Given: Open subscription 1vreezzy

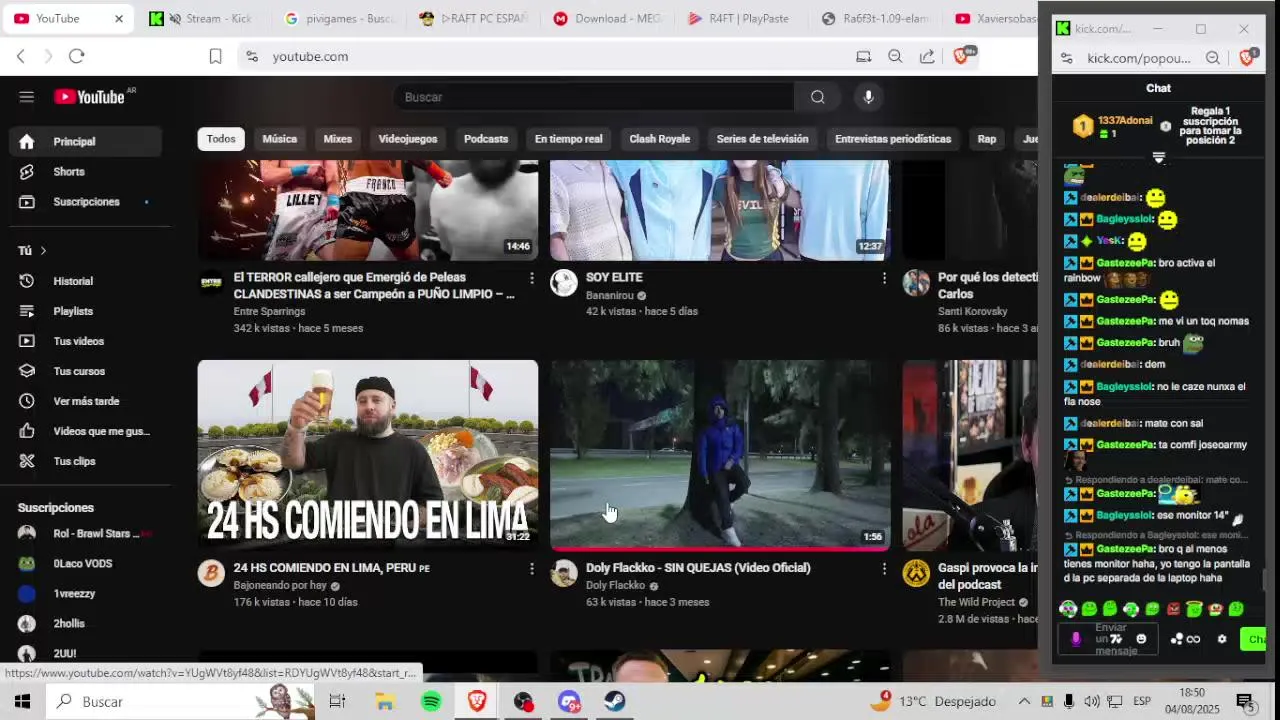Looking at the screenshot, I should coord(85,593).
